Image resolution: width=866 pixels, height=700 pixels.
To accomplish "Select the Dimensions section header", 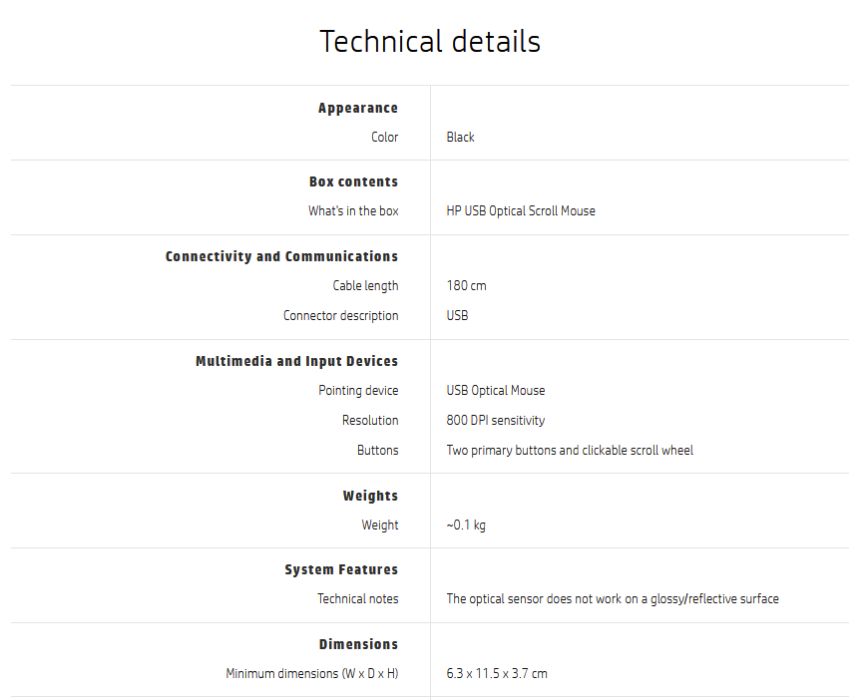I will tap(358, 644).
